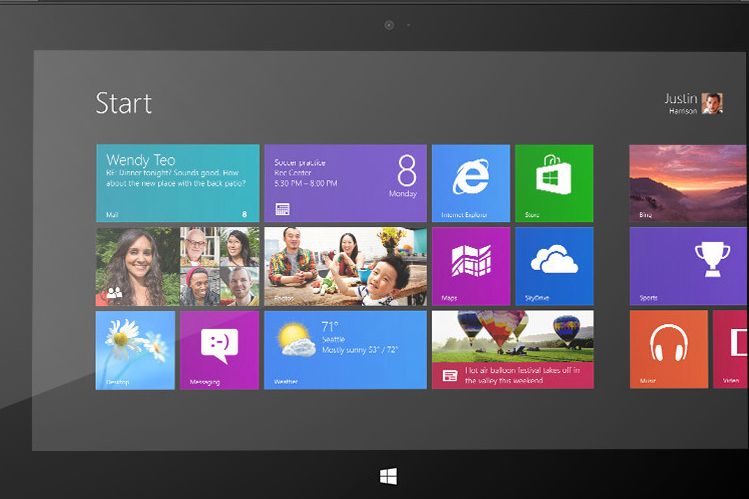Open the Bing sunset tile

(689, 183)
